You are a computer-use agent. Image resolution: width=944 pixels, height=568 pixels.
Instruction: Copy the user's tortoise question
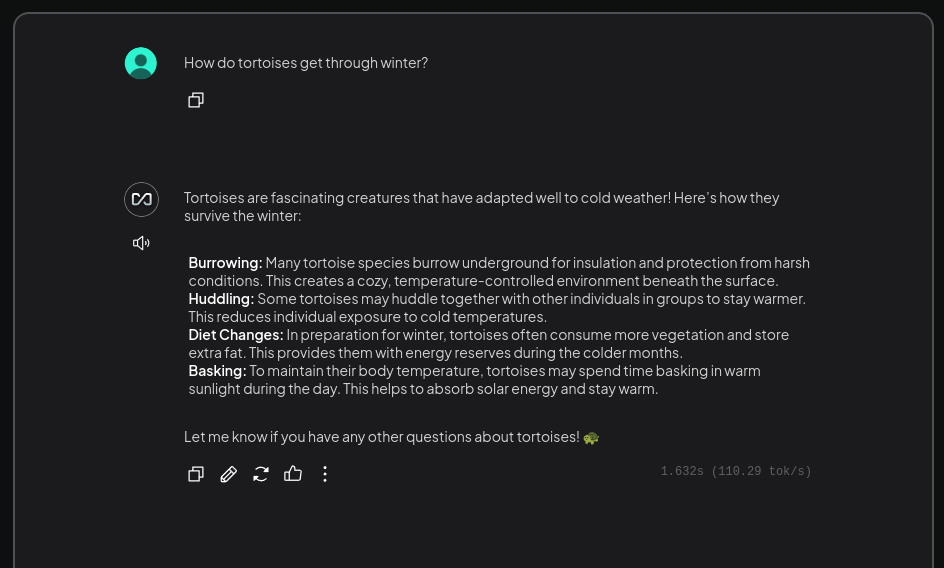pos(196,100)
